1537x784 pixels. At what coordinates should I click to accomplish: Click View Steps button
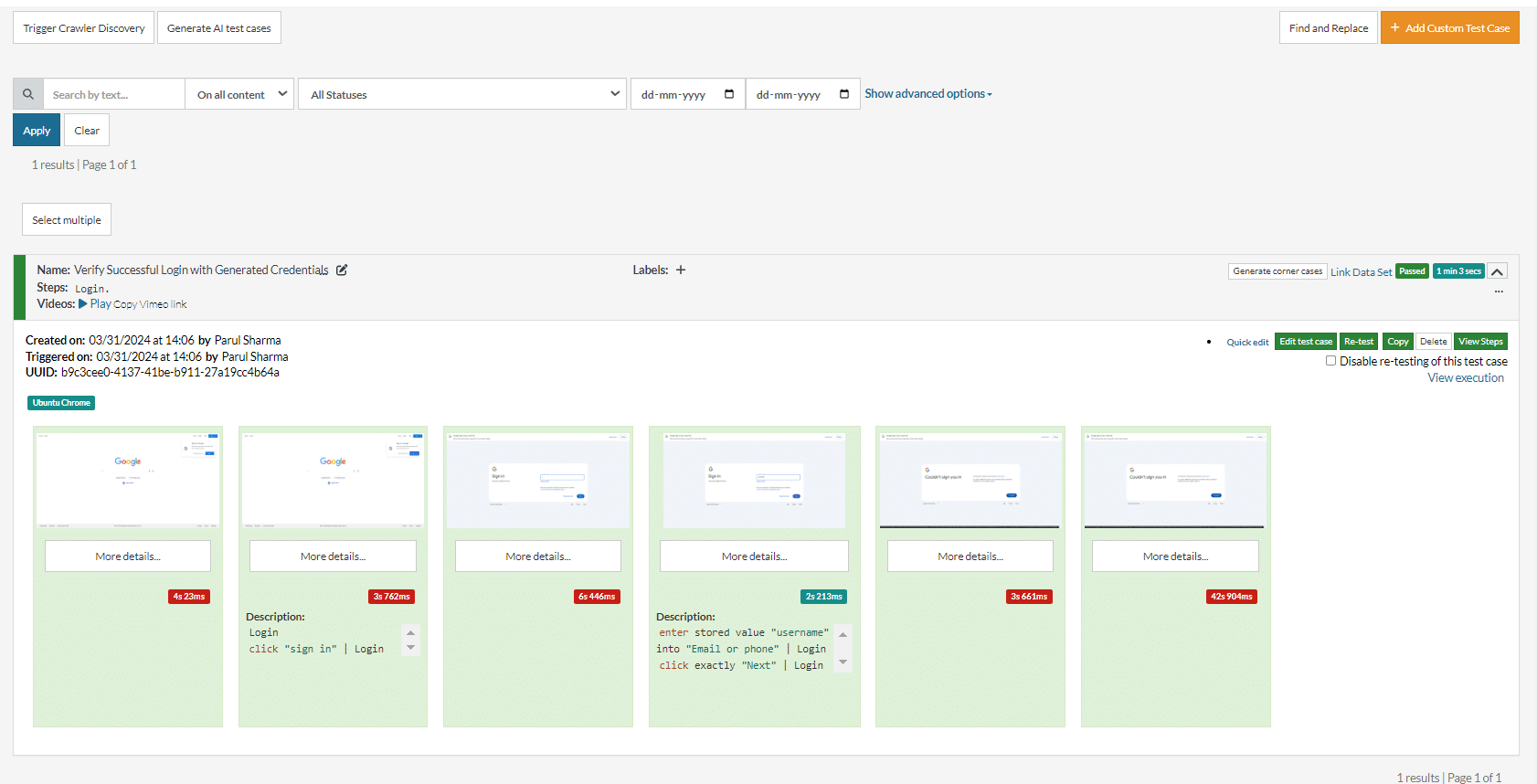pyautogui.click(x=1480, y=342)
